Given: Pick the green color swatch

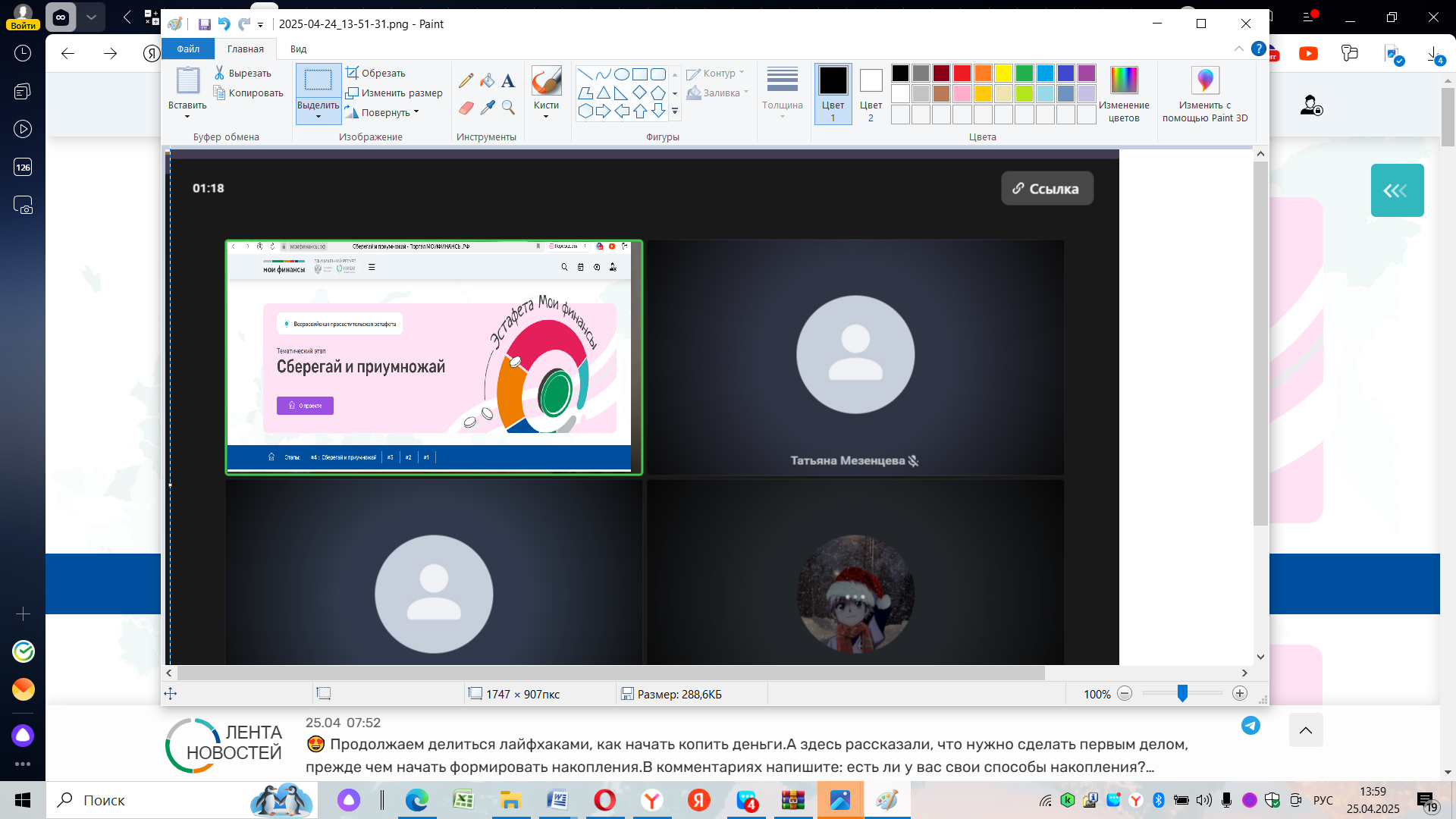Looking at the screenshot, I should (x=1024, y=74).
